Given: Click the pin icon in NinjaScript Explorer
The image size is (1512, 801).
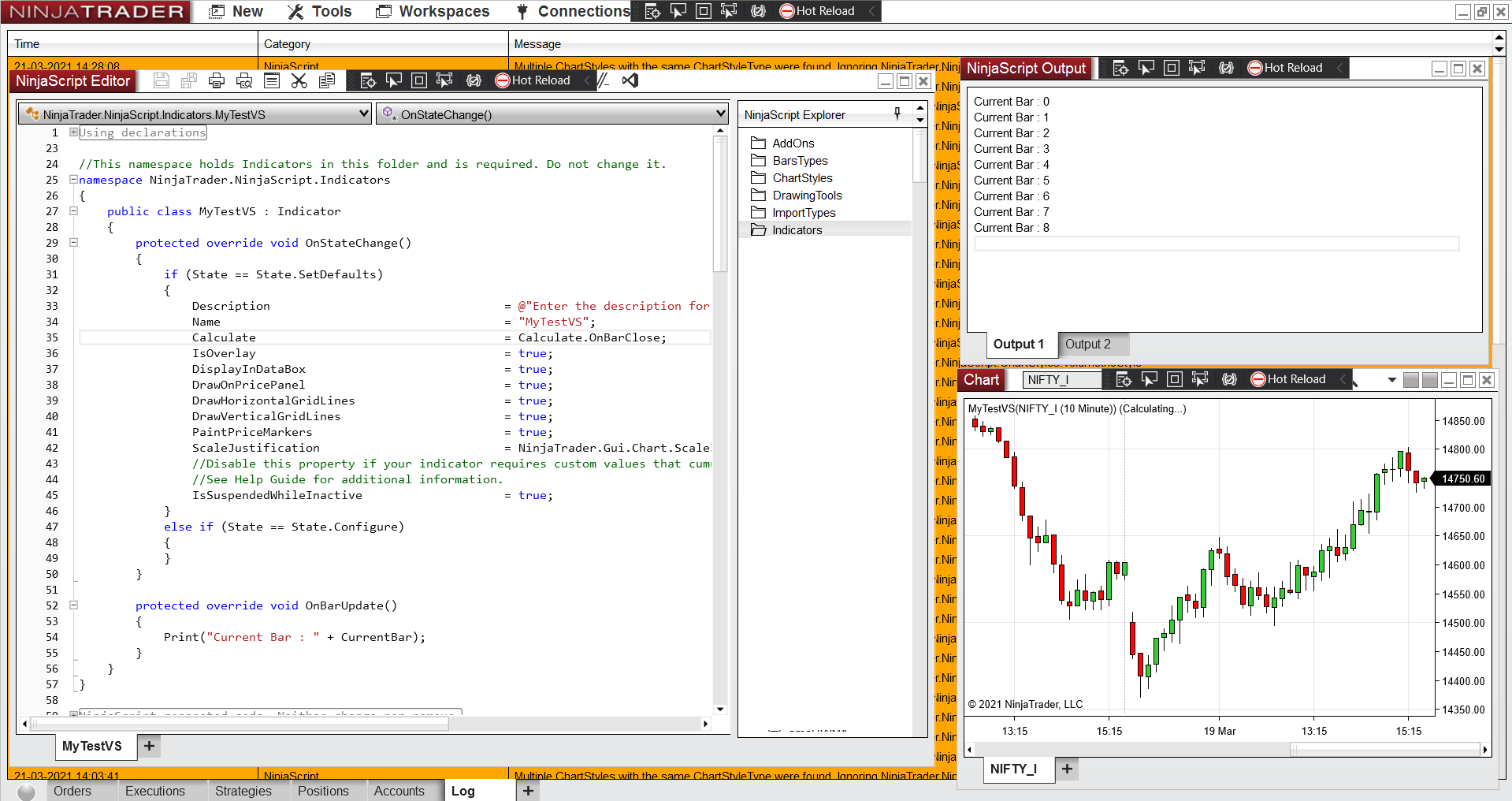Looking at the screenshot, I should [897, 114].
